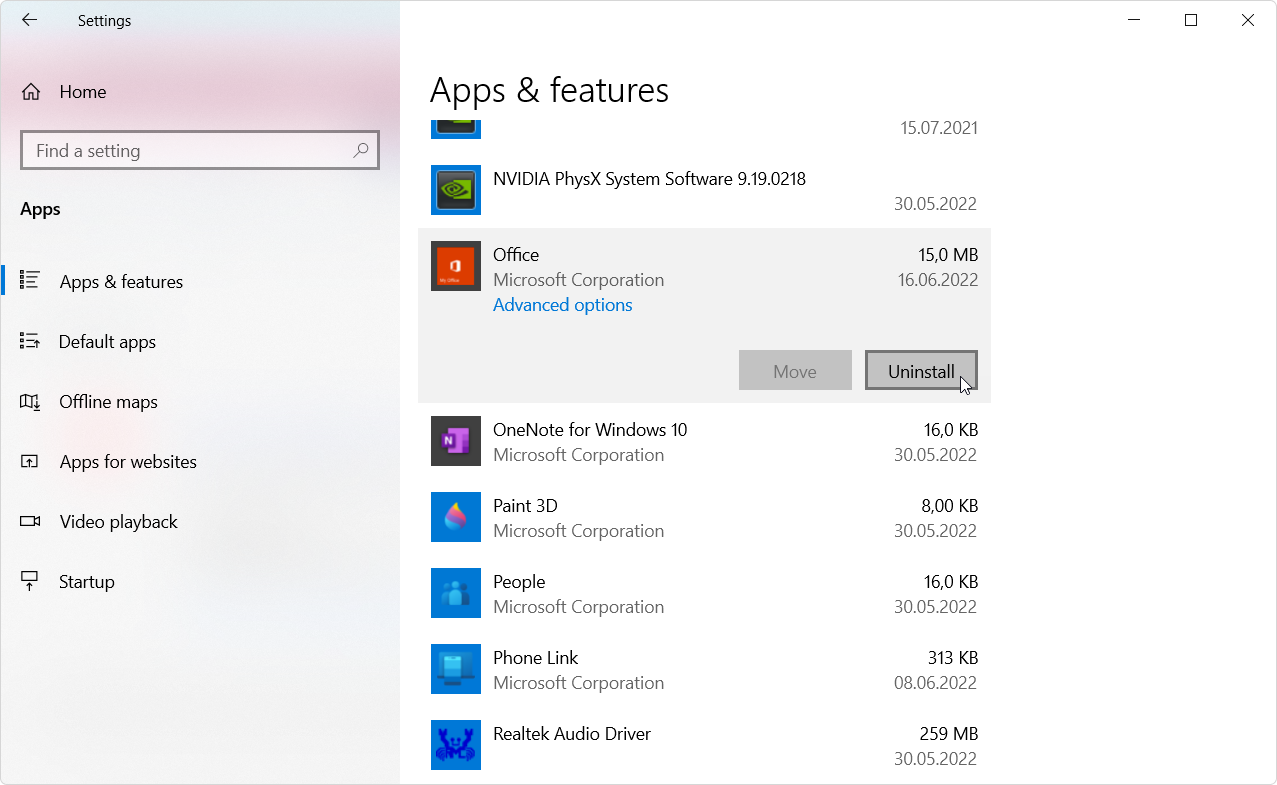
Task: Click the Paint 3D app icon
Action: pos(456,517)
